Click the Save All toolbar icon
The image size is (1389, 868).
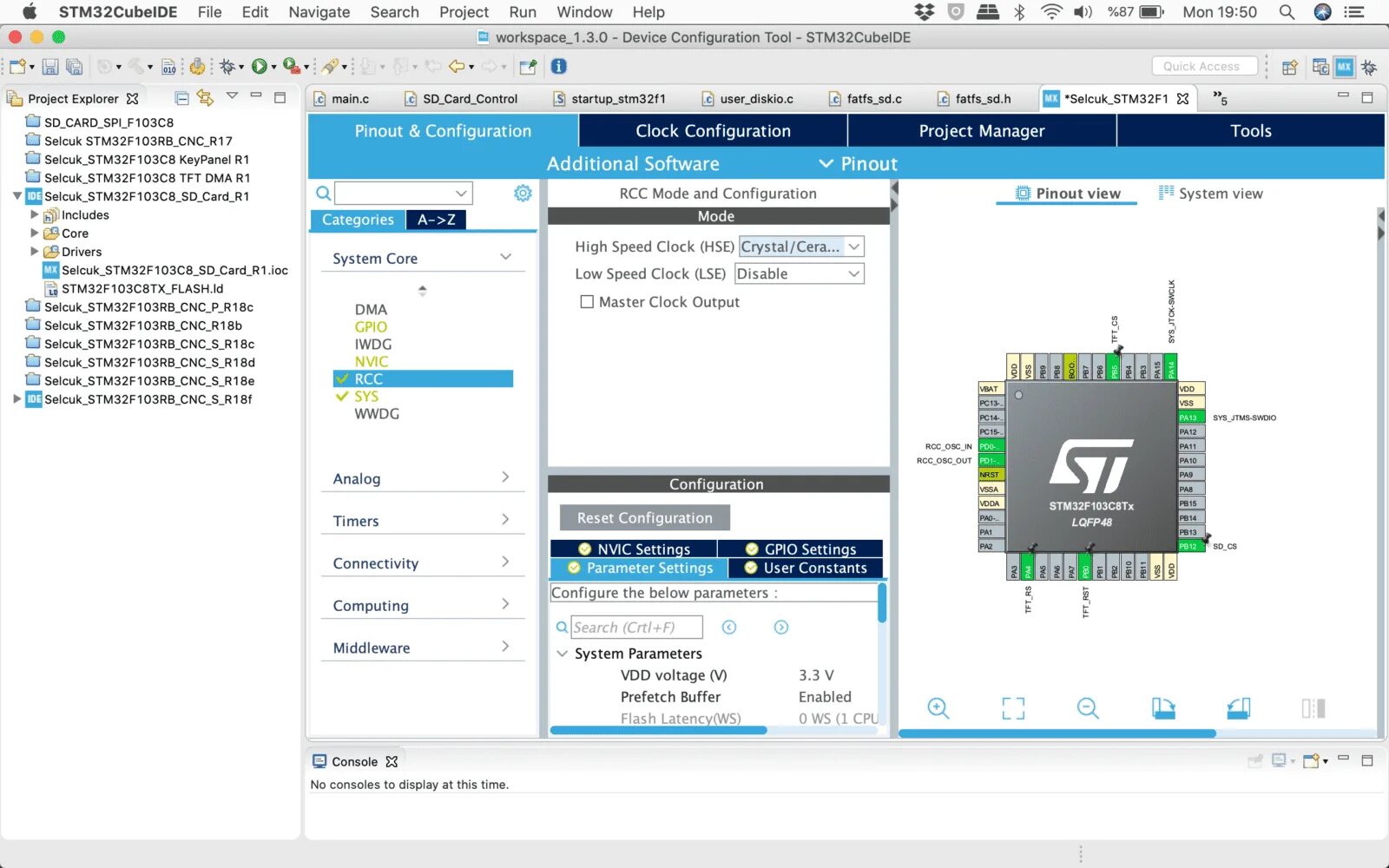pos(75,67)
